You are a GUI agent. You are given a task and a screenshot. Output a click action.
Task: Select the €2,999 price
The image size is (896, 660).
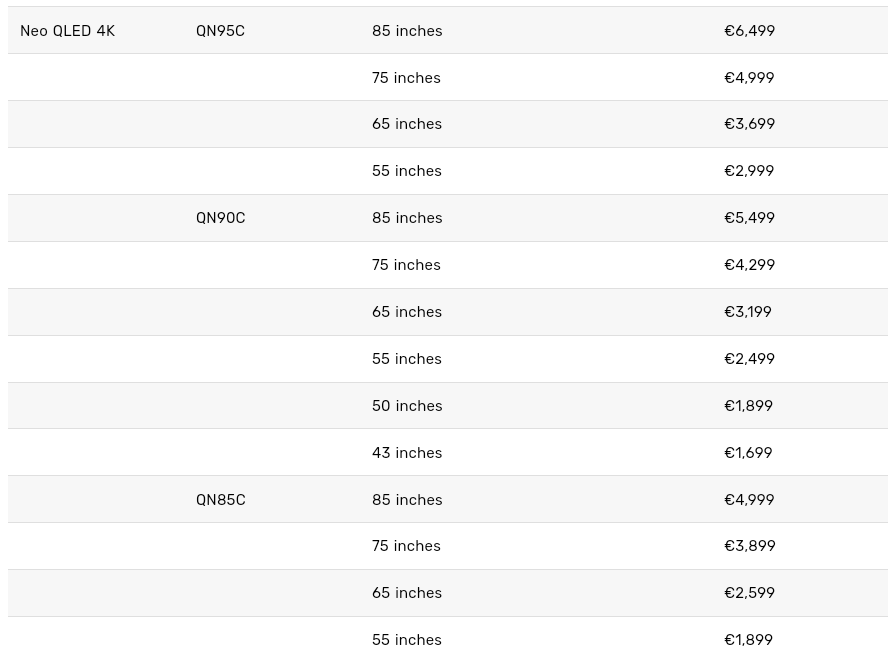click(749, 171)
